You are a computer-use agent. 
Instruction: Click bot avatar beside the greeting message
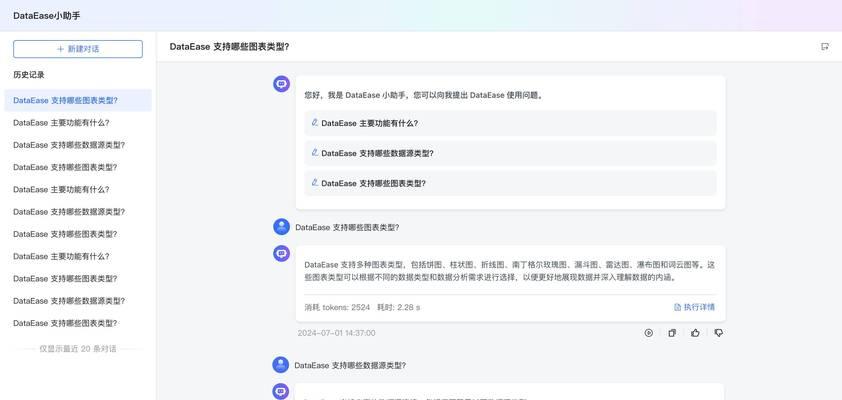281,84
